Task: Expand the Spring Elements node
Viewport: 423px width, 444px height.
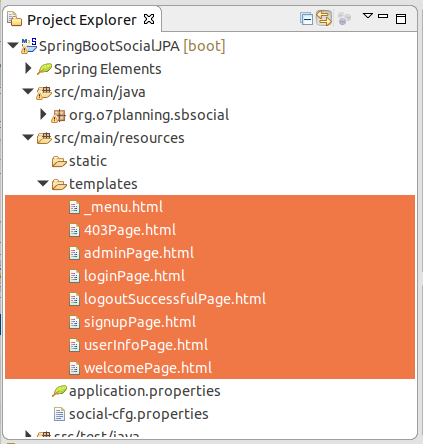Action: [28, 68]
